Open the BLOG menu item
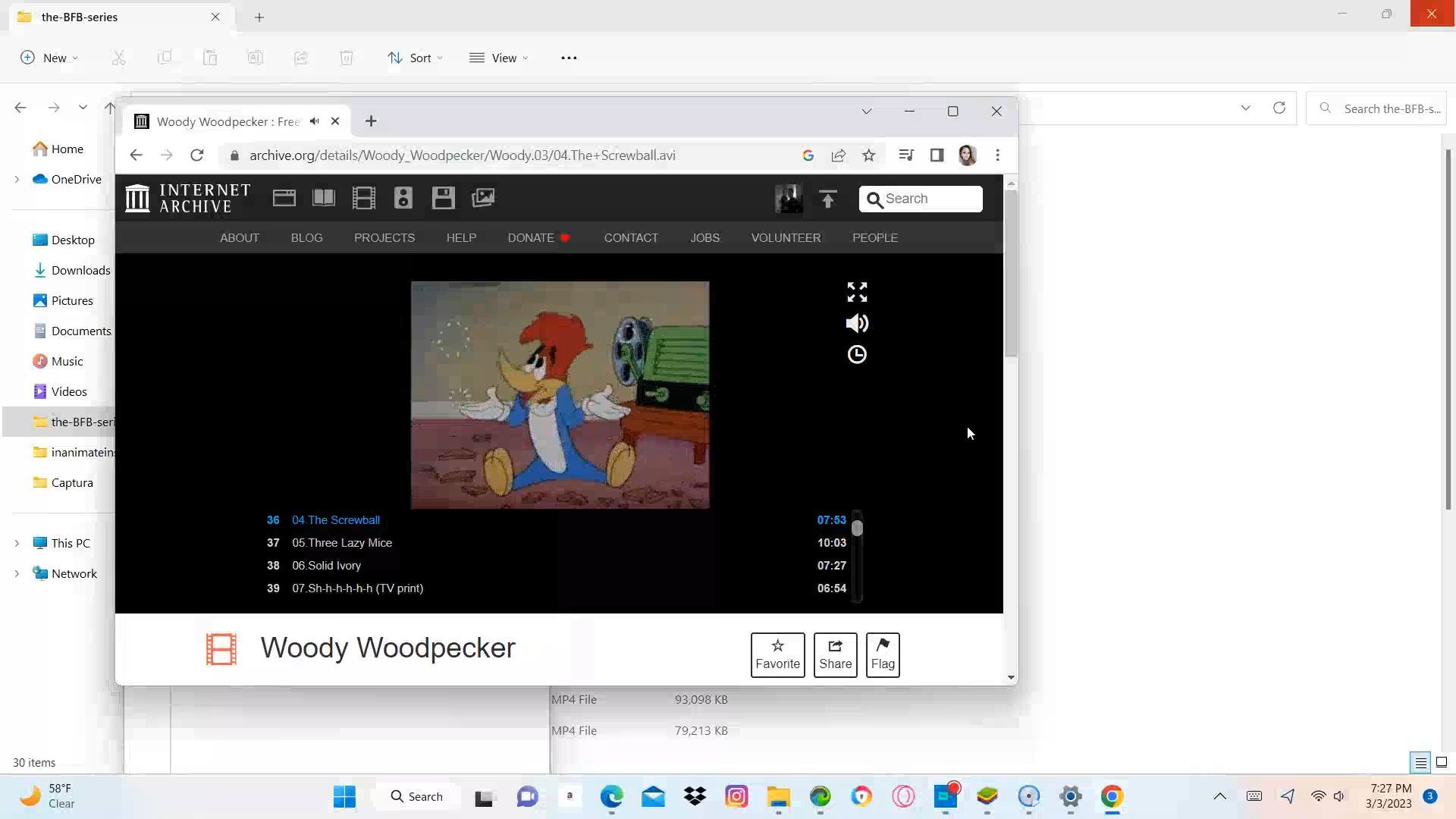 tap(307, 238)
